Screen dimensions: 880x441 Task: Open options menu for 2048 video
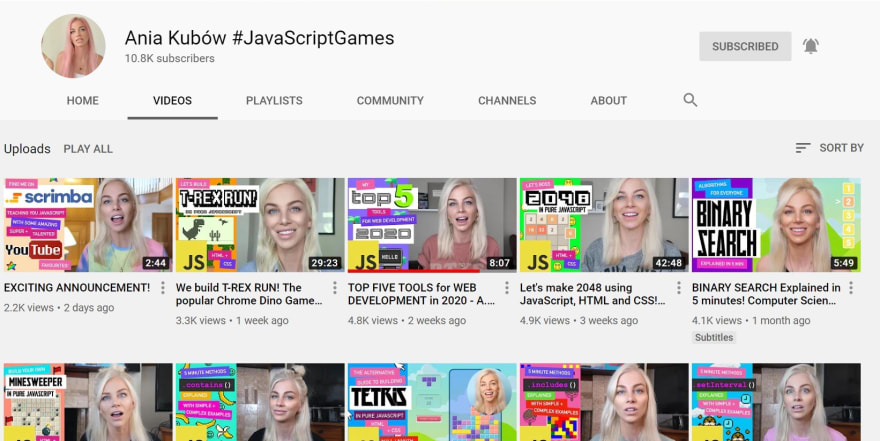[x=679, y=288]
